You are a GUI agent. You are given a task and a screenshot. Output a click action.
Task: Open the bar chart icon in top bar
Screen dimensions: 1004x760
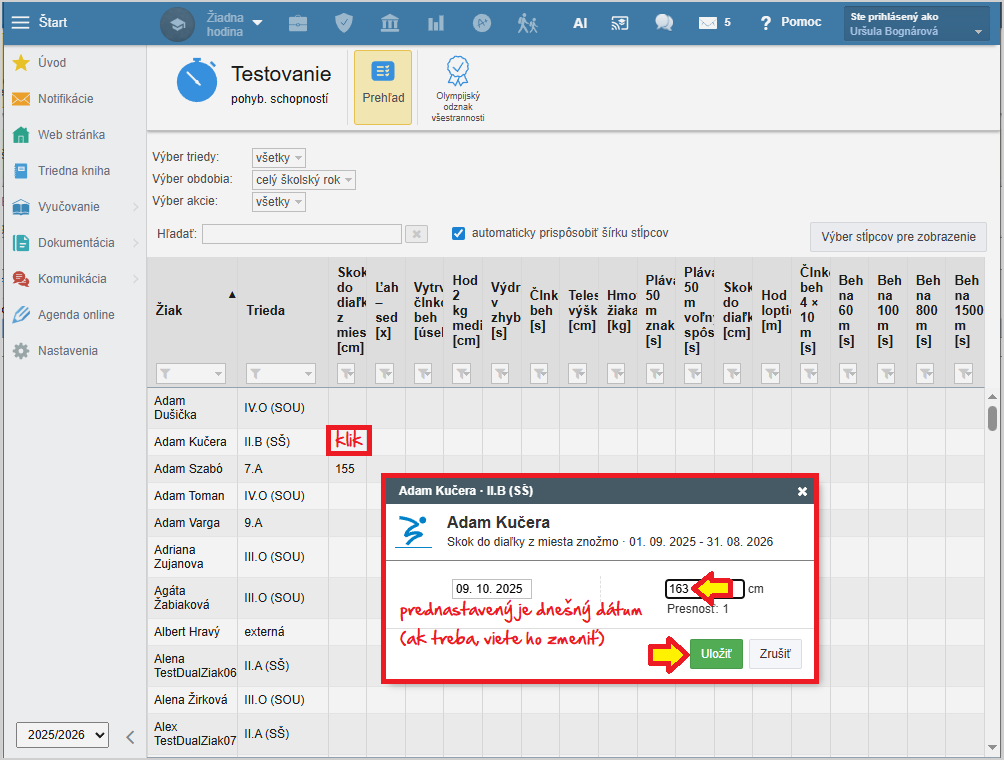tap(436, 22)
